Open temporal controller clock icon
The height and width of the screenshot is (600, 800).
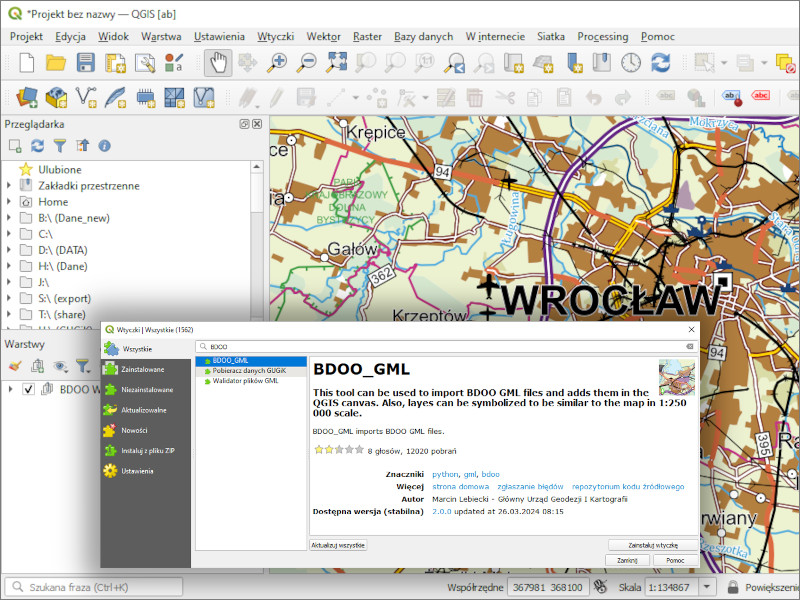[x=631, y=63]
